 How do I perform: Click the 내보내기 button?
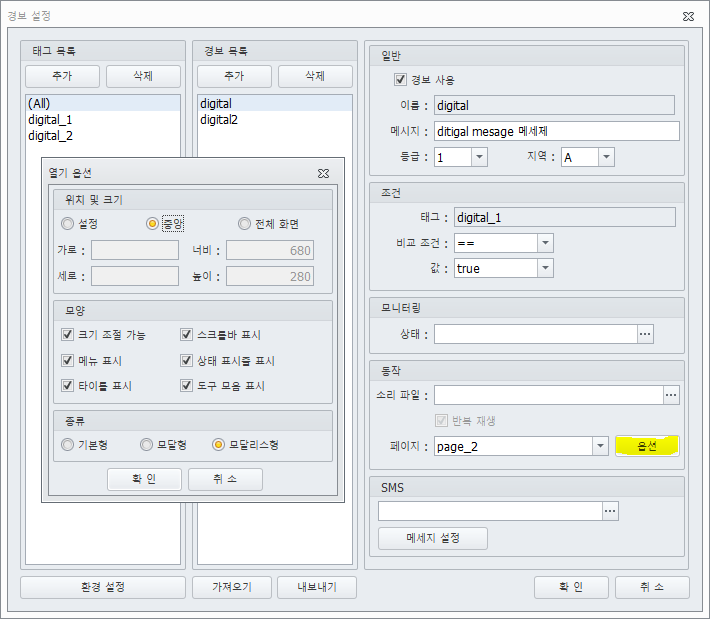pyautogui.click(x=317, y=587)
